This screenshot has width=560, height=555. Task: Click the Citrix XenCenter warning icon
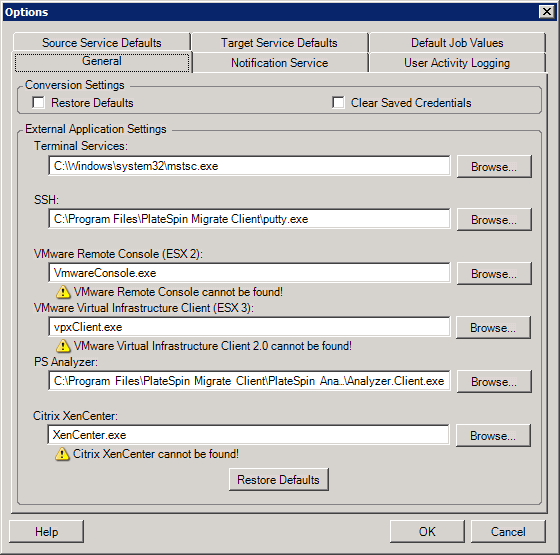pos(62,454)
